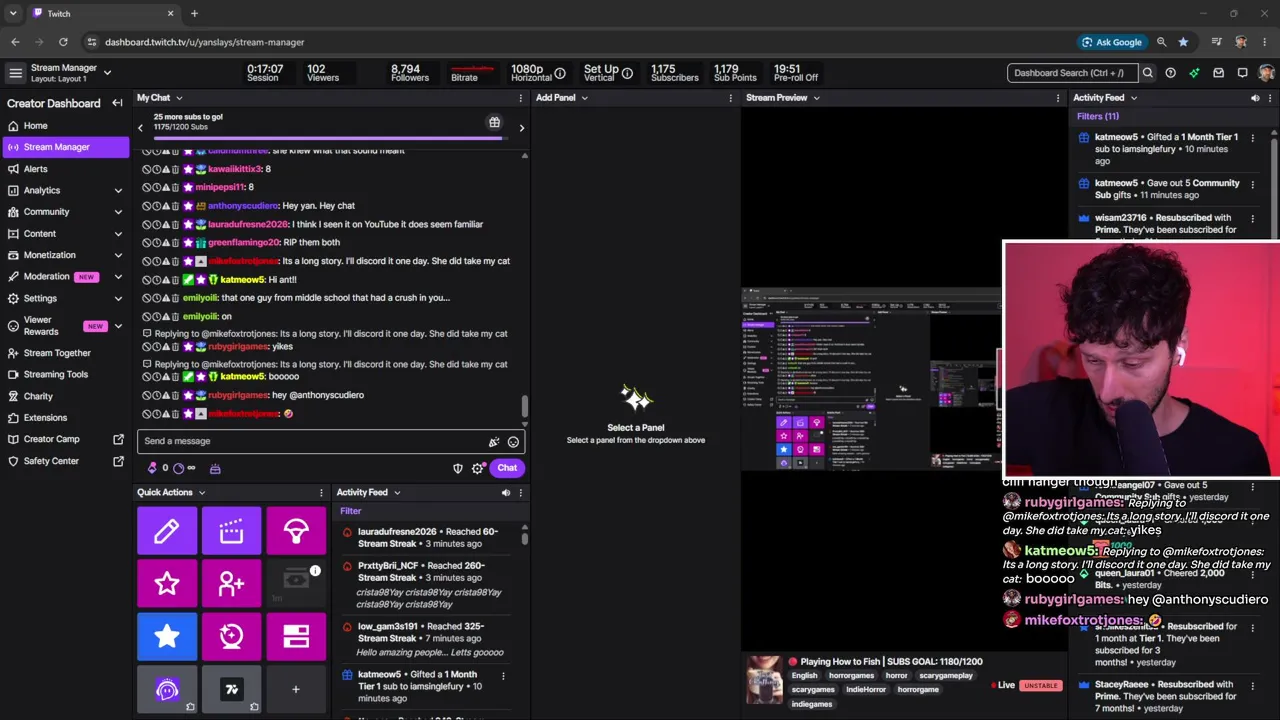Click the blue filled star quick action
This screenshot has width=1280, height=720.
pyautogui.click(x=167, y=636)
